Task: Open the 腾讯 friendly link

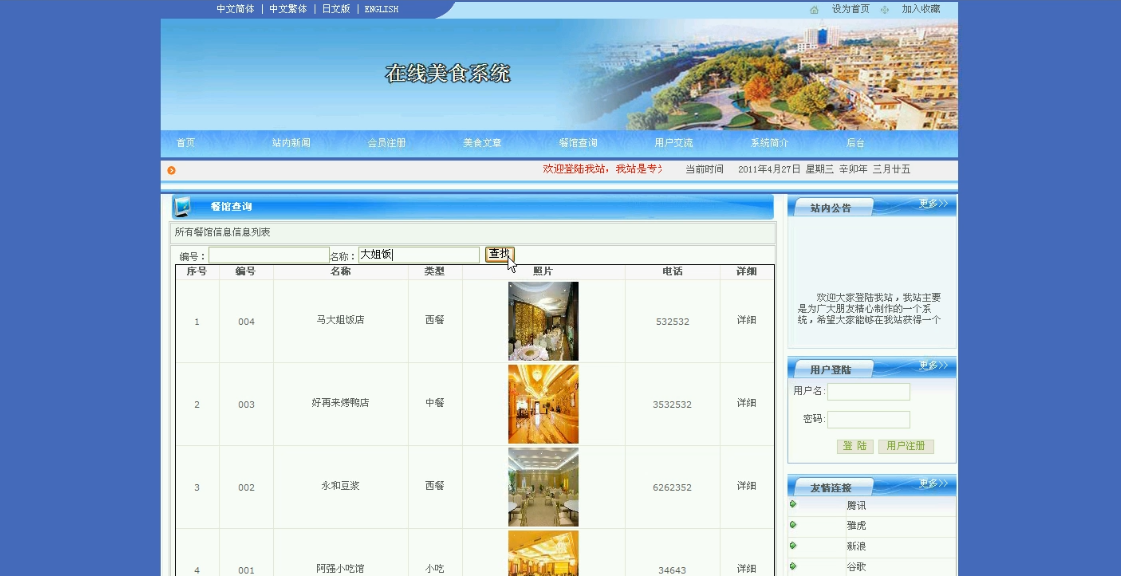Action: coord(856,505)
